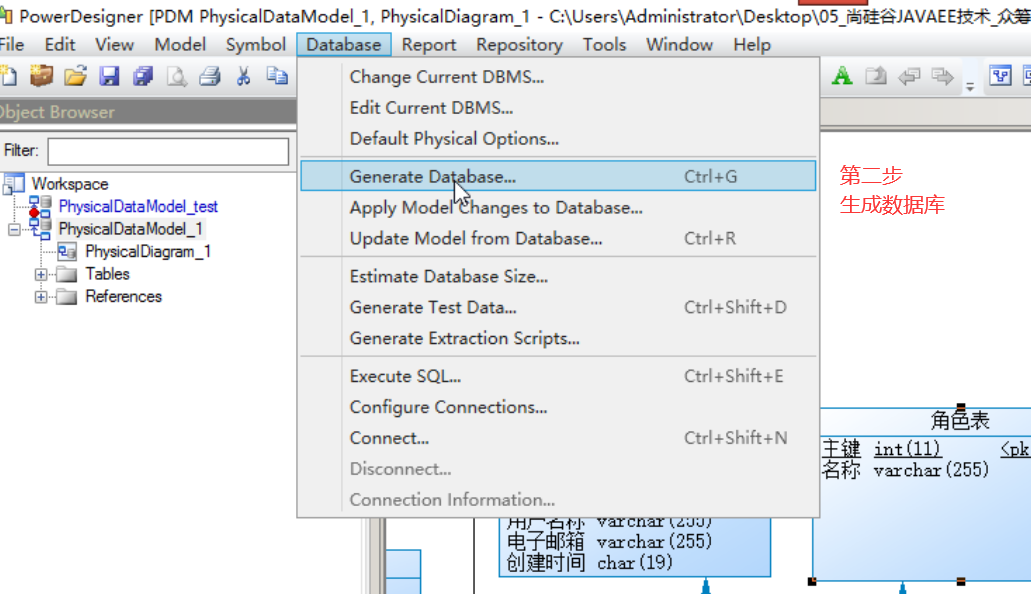
Task: Close the open Database menu
Action: point(344,45)
